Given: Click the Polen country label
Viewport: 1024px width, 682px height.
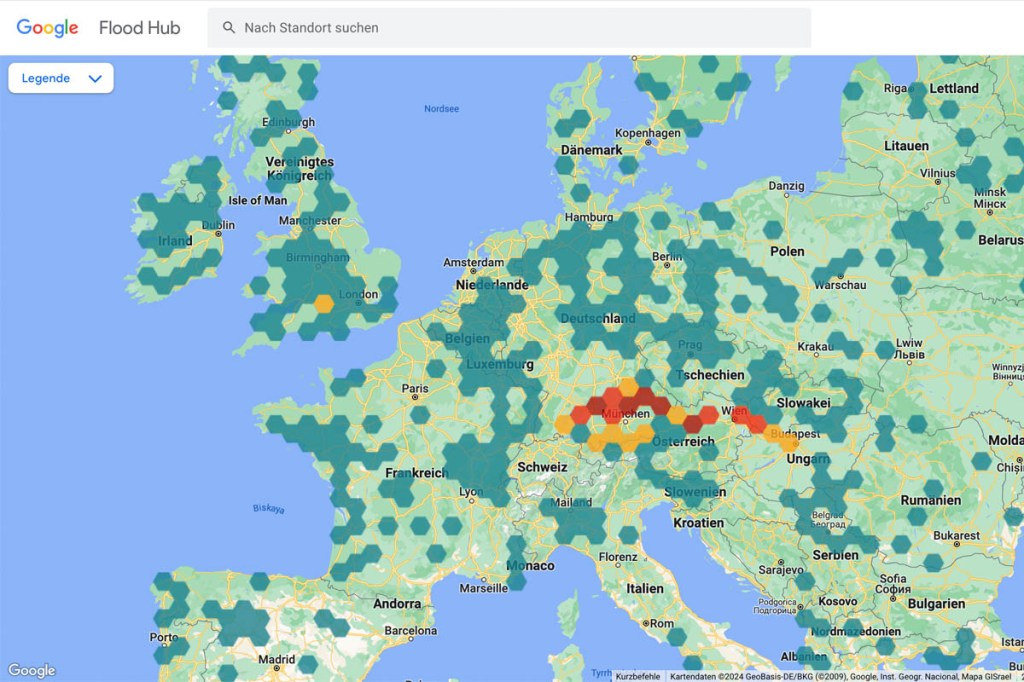Looking at the screenshot, I should tap(787, 252).
